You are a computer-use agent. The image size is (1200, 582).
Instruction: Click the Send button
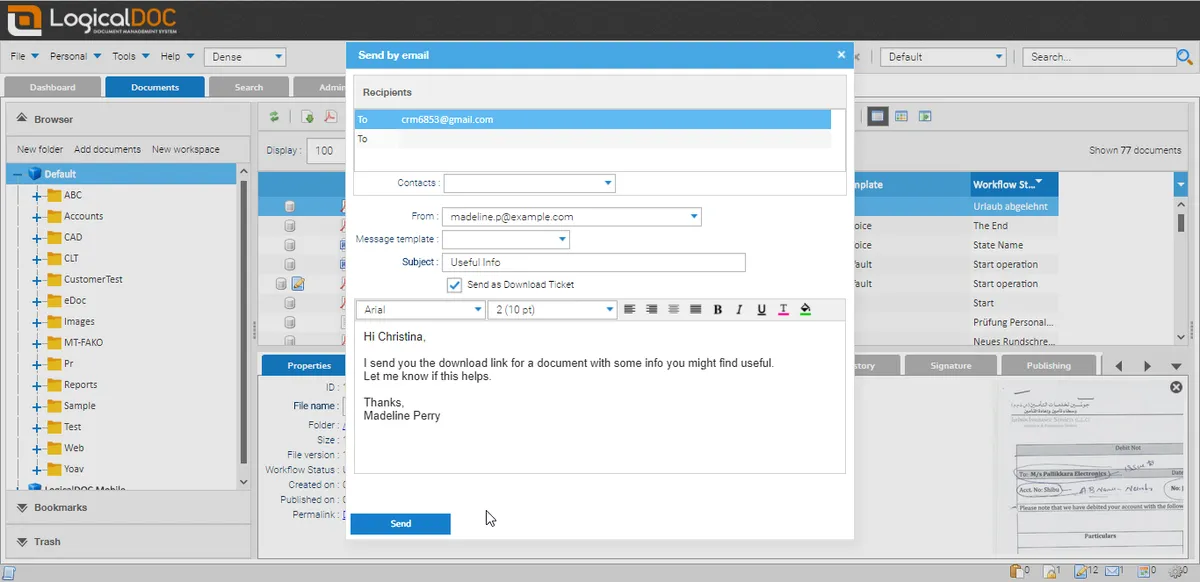pos(400,524)
